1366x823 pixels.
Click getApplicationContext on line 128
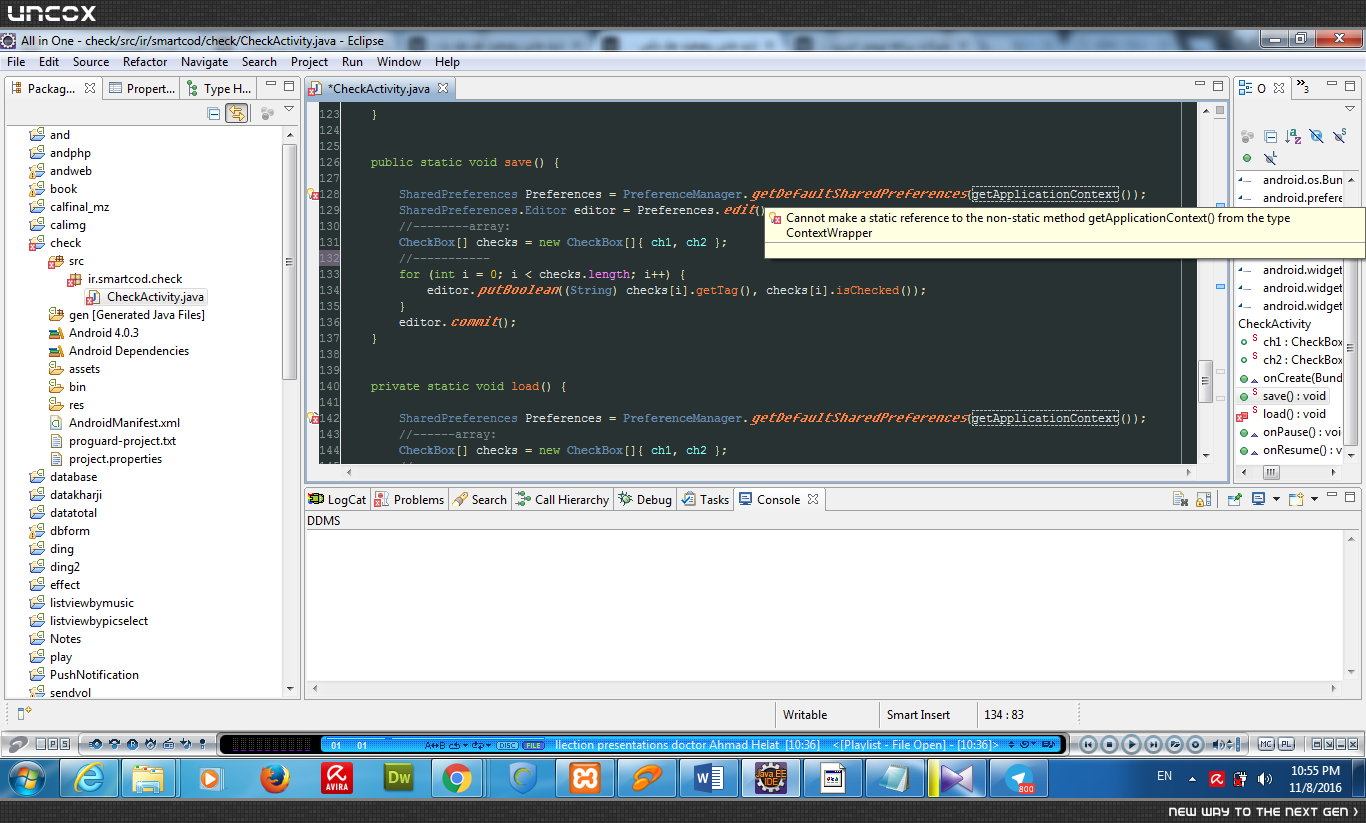click(x=1044, y=194)
